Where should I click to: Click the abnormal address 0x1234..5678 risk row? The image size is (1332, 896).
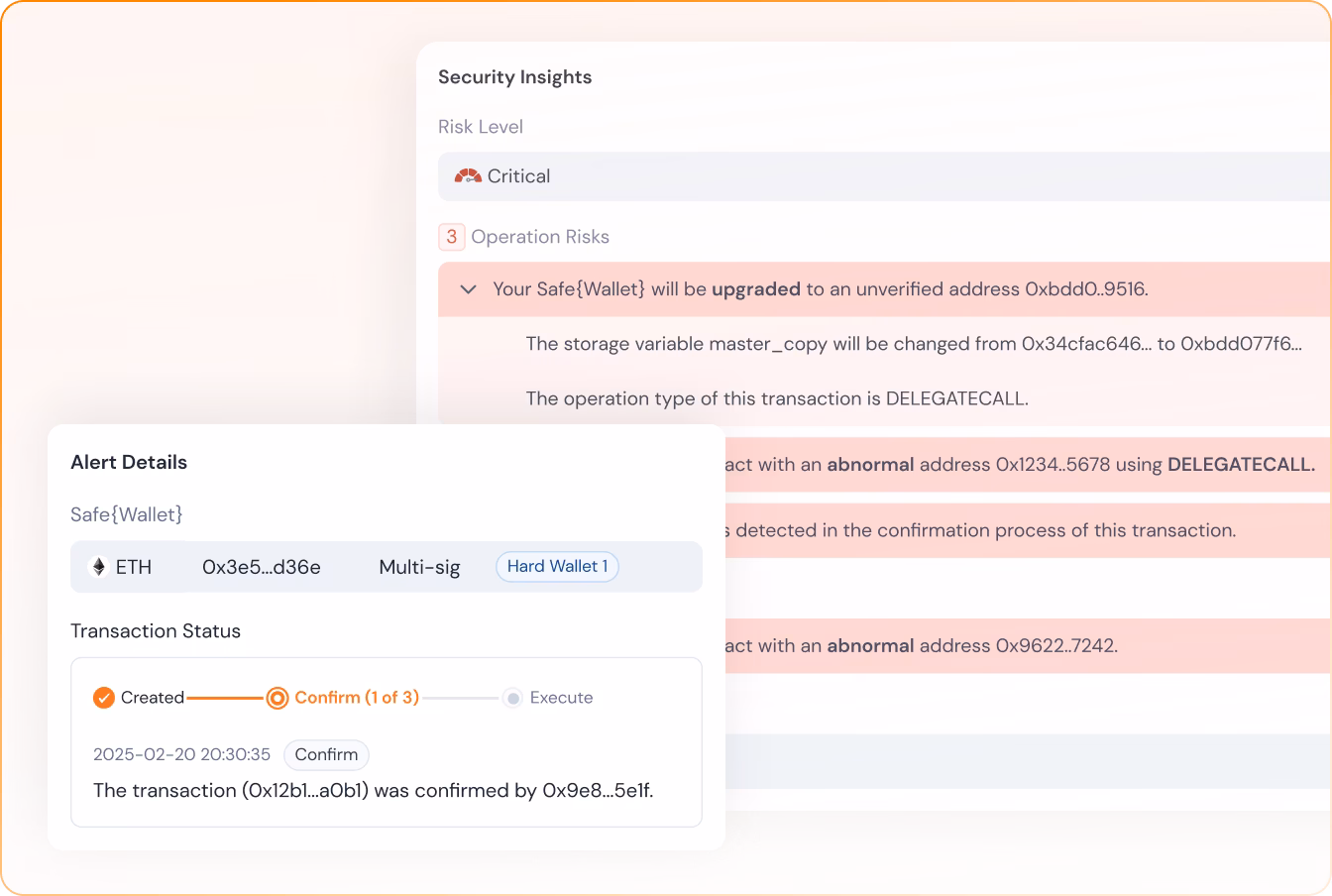pyautogui.click(x=1021, y=465)
